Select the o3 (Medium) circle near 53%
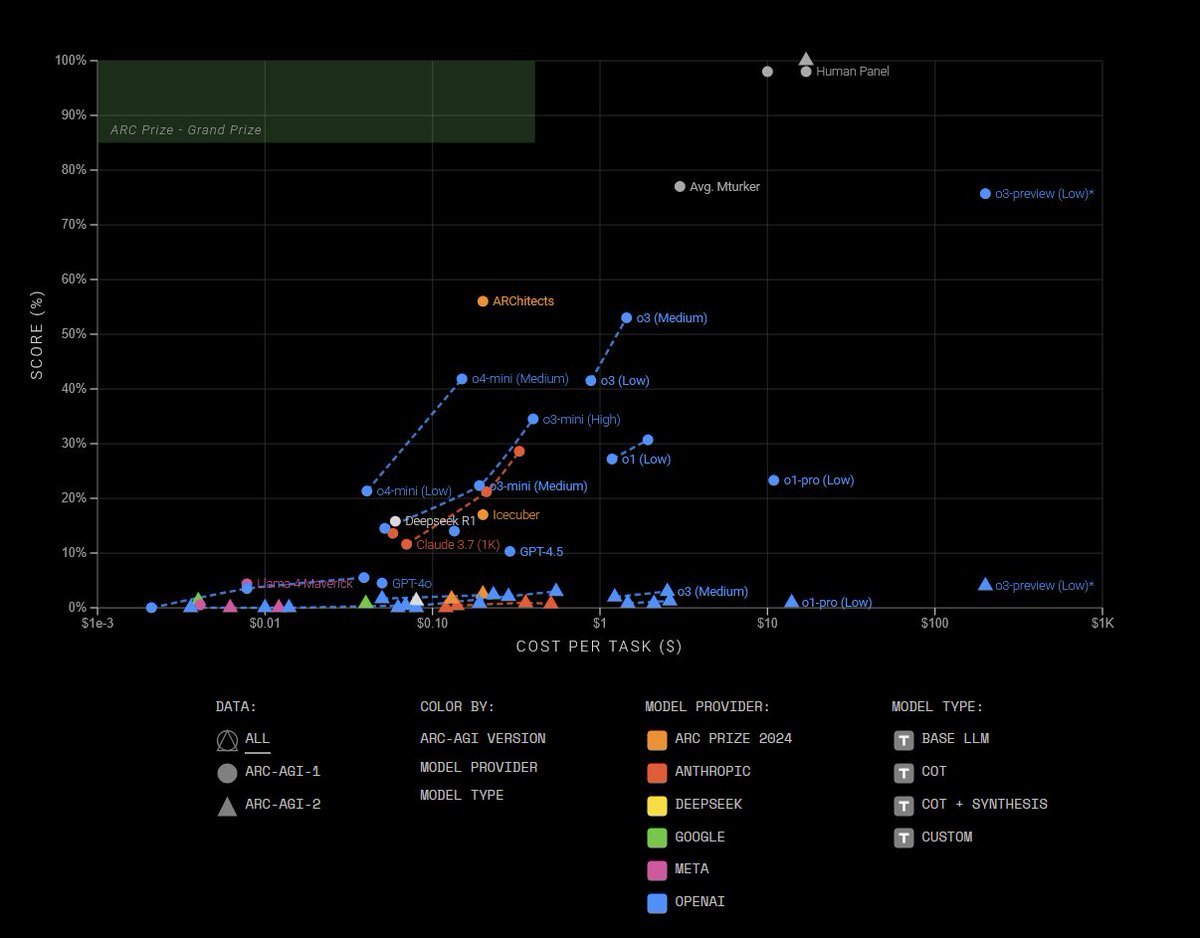 click(x=627, y=318)
